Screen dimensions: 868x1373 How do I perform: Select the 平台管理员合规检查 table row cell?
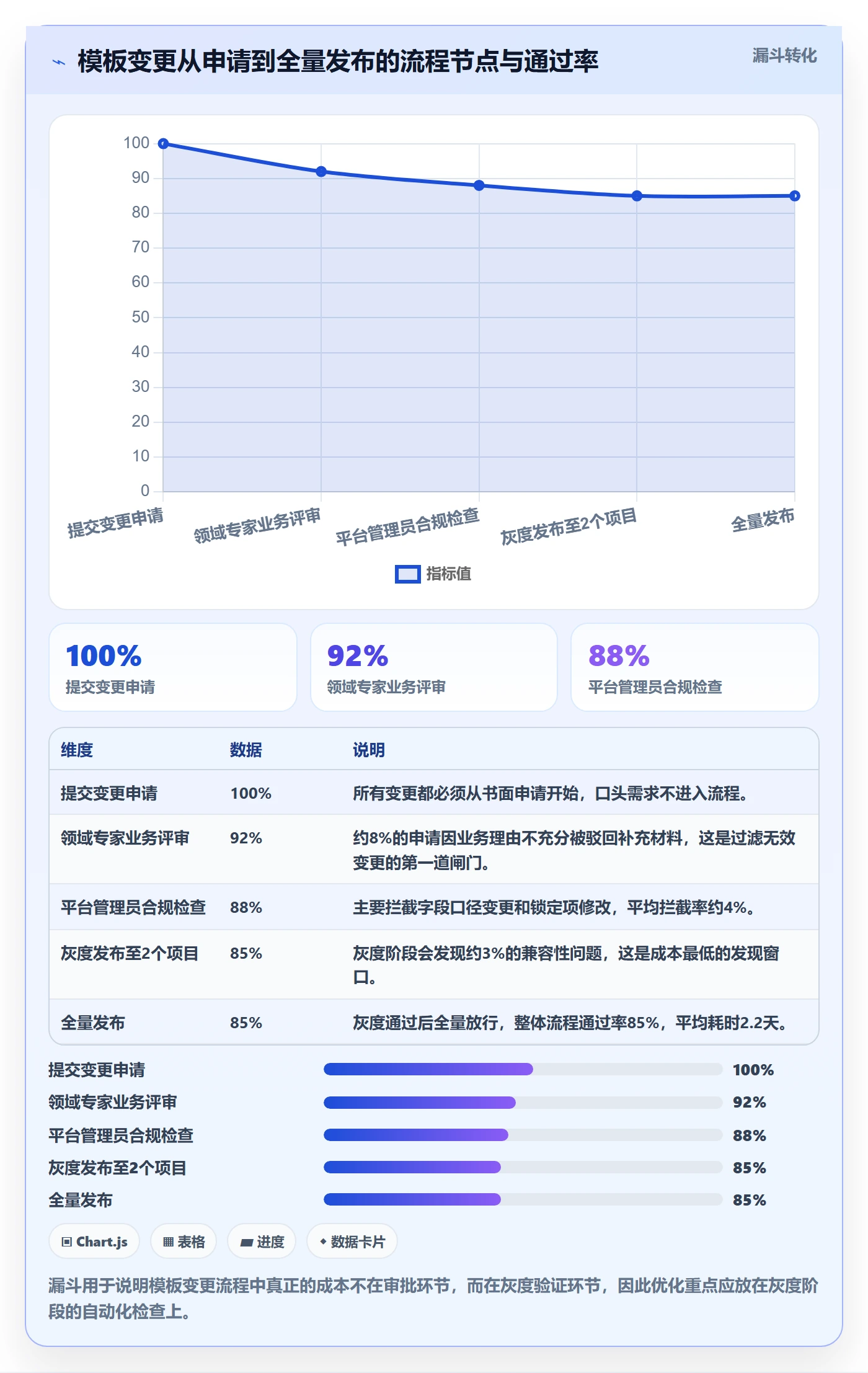pyautogui.click(x=133, y=907)
